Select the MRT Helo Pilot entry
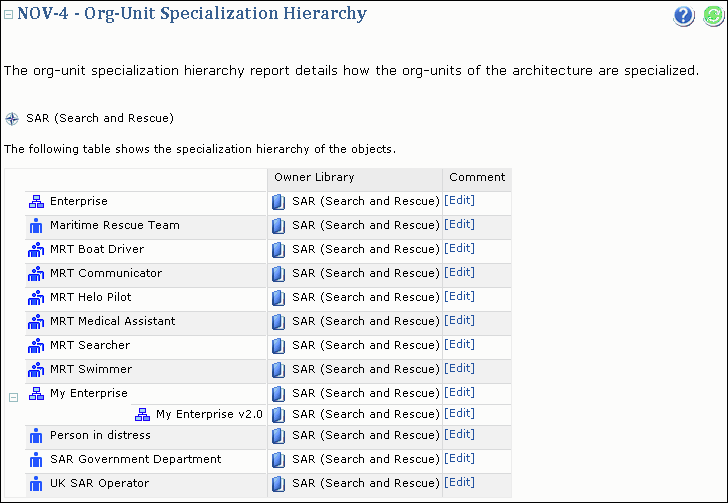The image size is (728, 503). (x=90, y=298)
